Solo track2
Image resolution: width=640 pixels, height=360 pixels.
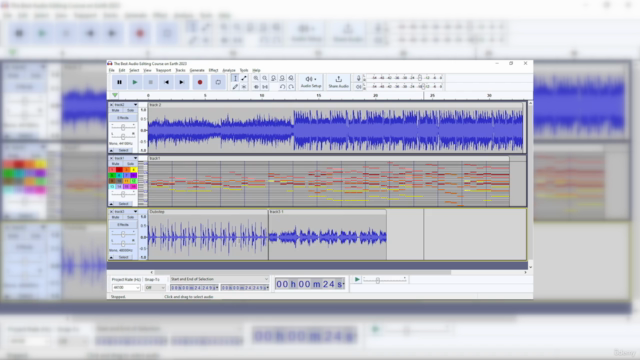click(130, 111)
